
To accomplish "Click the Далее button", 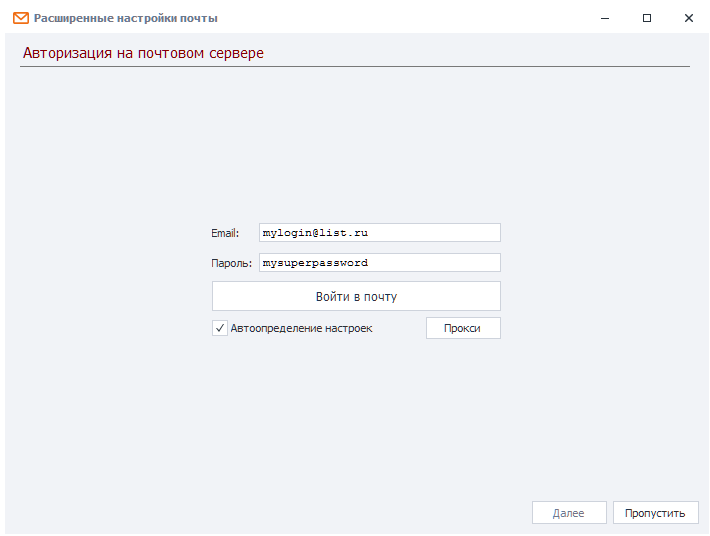I will (568, 513).
